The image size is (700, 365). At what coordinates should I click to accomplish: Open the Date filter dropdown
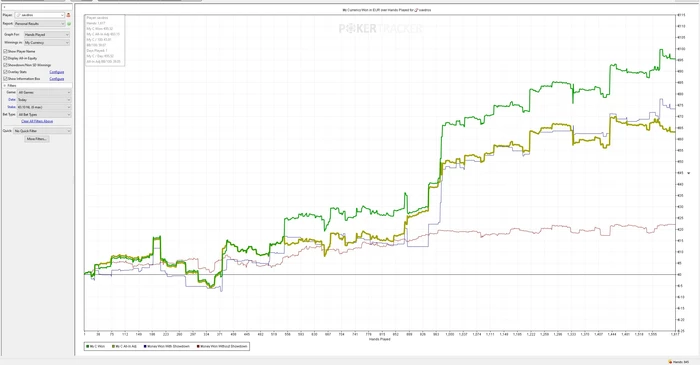(44, 100)
